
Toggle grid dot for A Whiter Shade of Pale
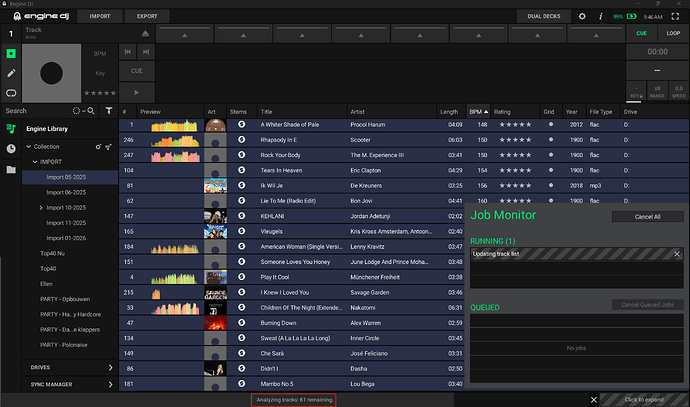[x=550, y=124]
